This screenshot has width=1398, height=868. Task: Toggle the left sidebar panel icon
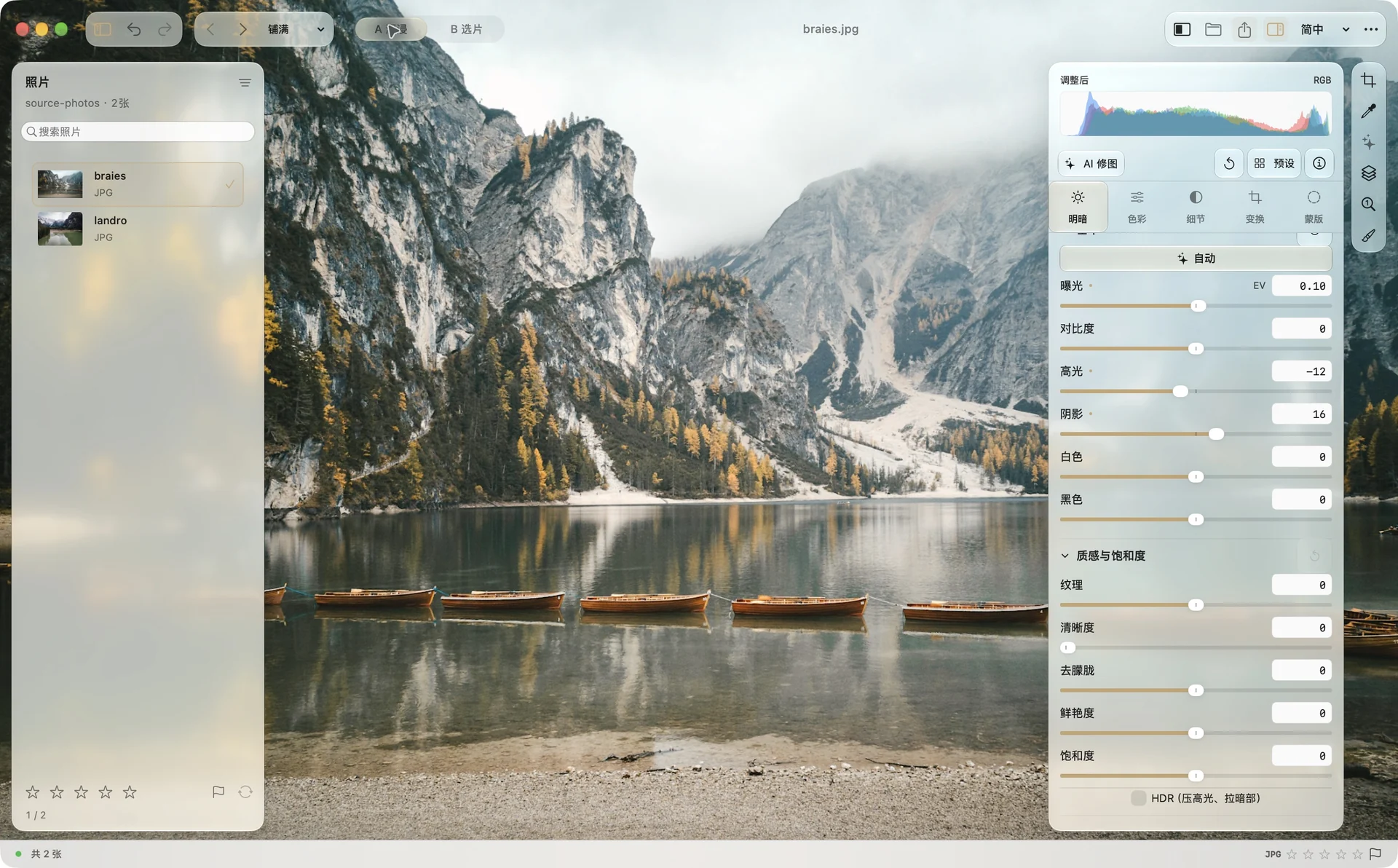[x=103, y=29]
